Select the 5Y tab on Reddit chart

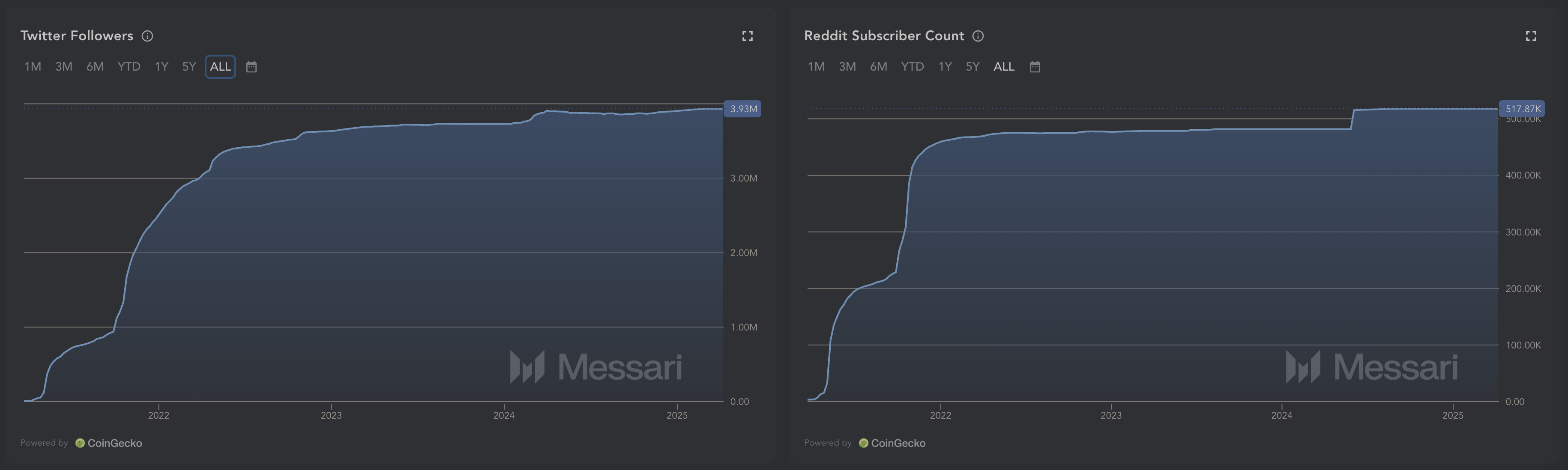(x=973, y=67)
